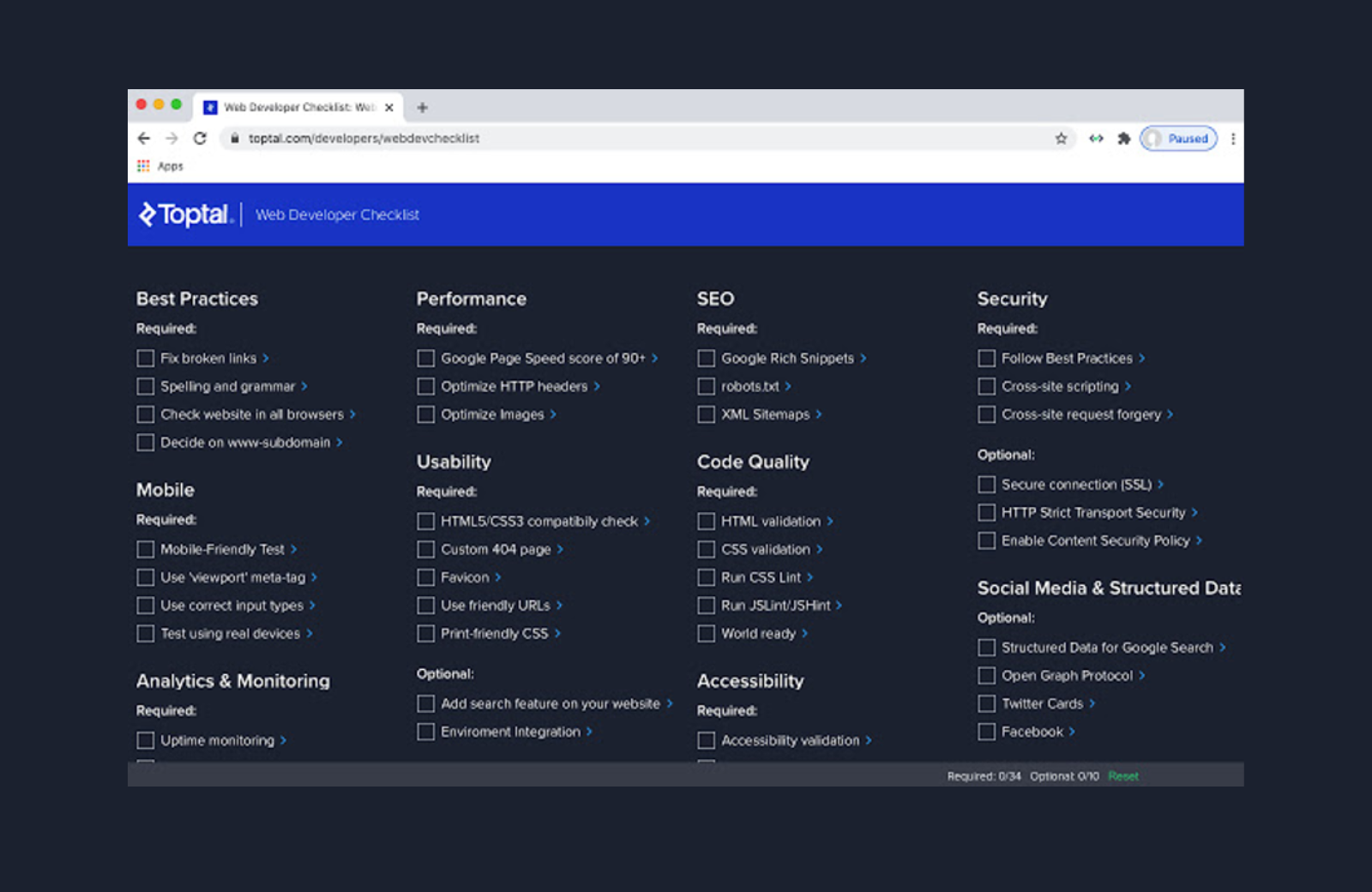Click the green Reset link
The image size is (1372, 892).
[1122, 776]
